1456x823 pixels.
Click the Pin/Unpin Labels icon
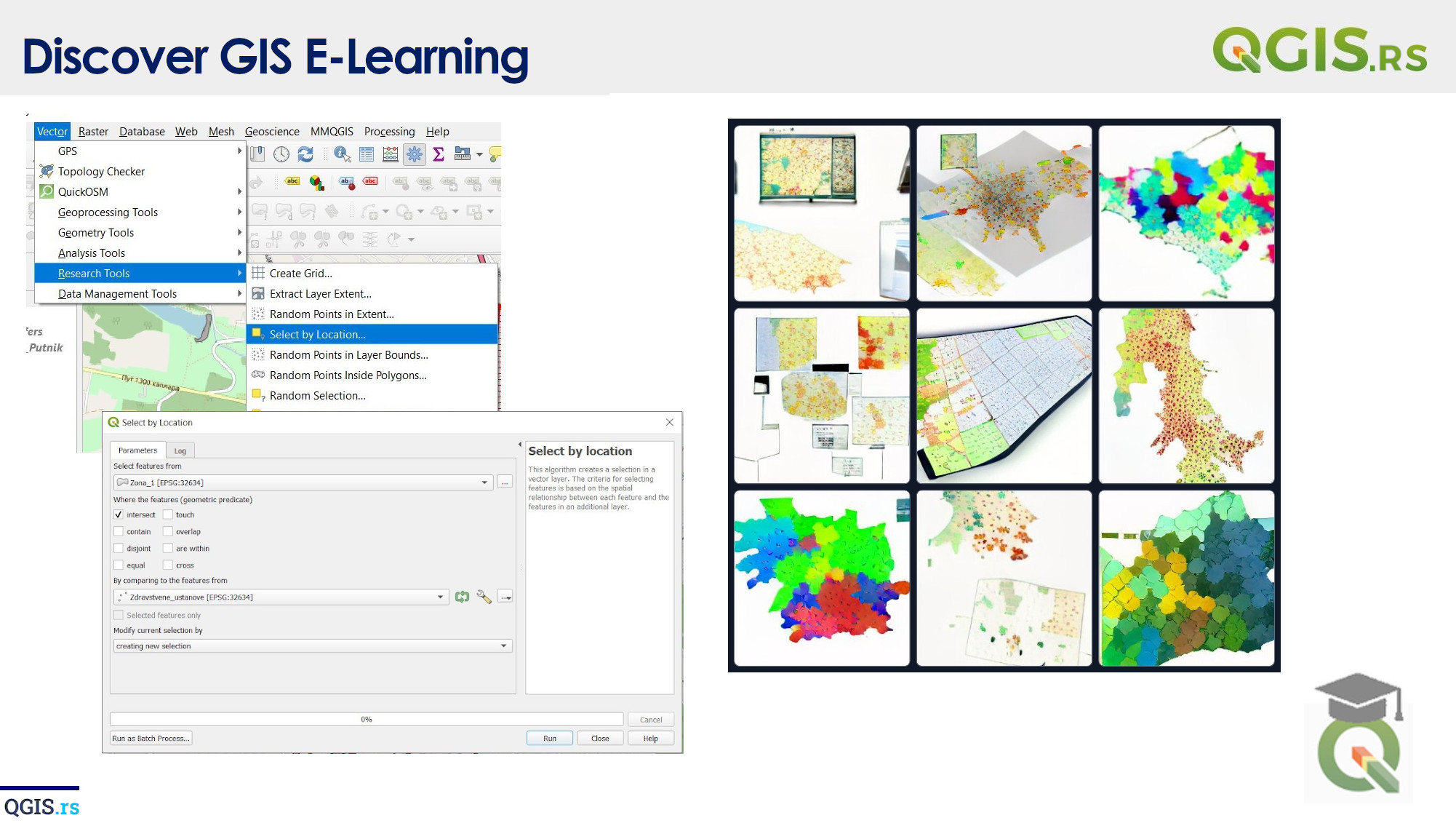tap(347, 182)
